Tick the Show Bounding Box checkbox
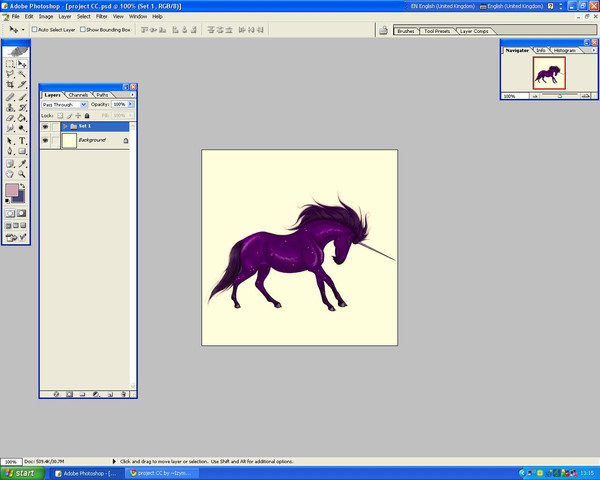Screen dimensions: 600x480 point(83,30)
